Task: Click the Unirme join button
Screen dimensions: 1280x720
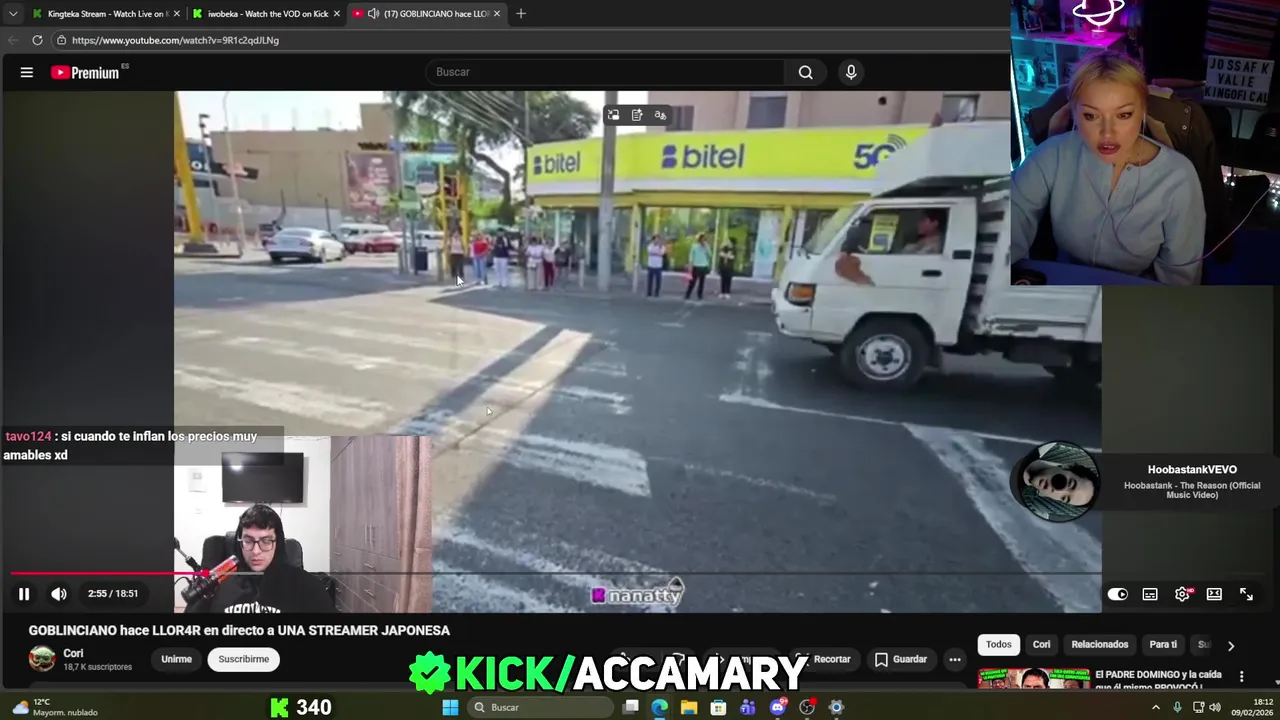Action: [176, 659]
